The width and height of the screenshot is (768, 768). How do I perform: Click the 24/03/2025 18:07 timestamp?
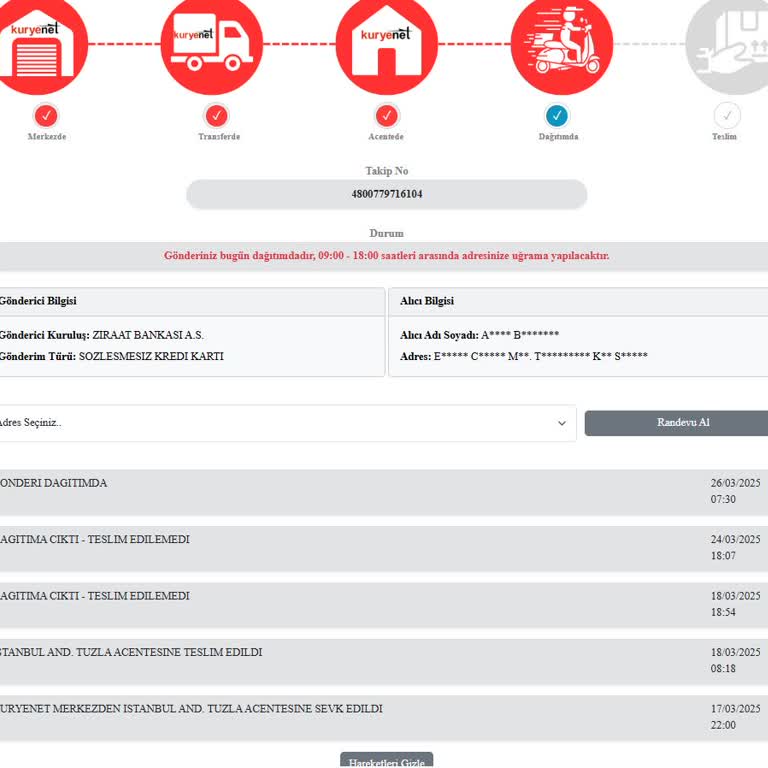[735, 547]
